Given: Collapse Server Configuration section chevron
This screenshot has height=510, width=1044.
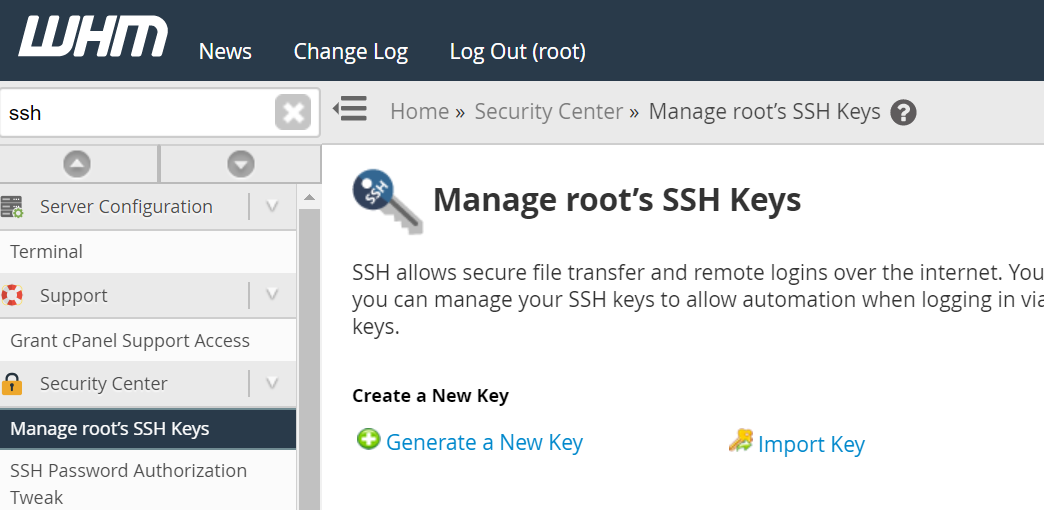Looking at the screenshot, I should 272,206.
